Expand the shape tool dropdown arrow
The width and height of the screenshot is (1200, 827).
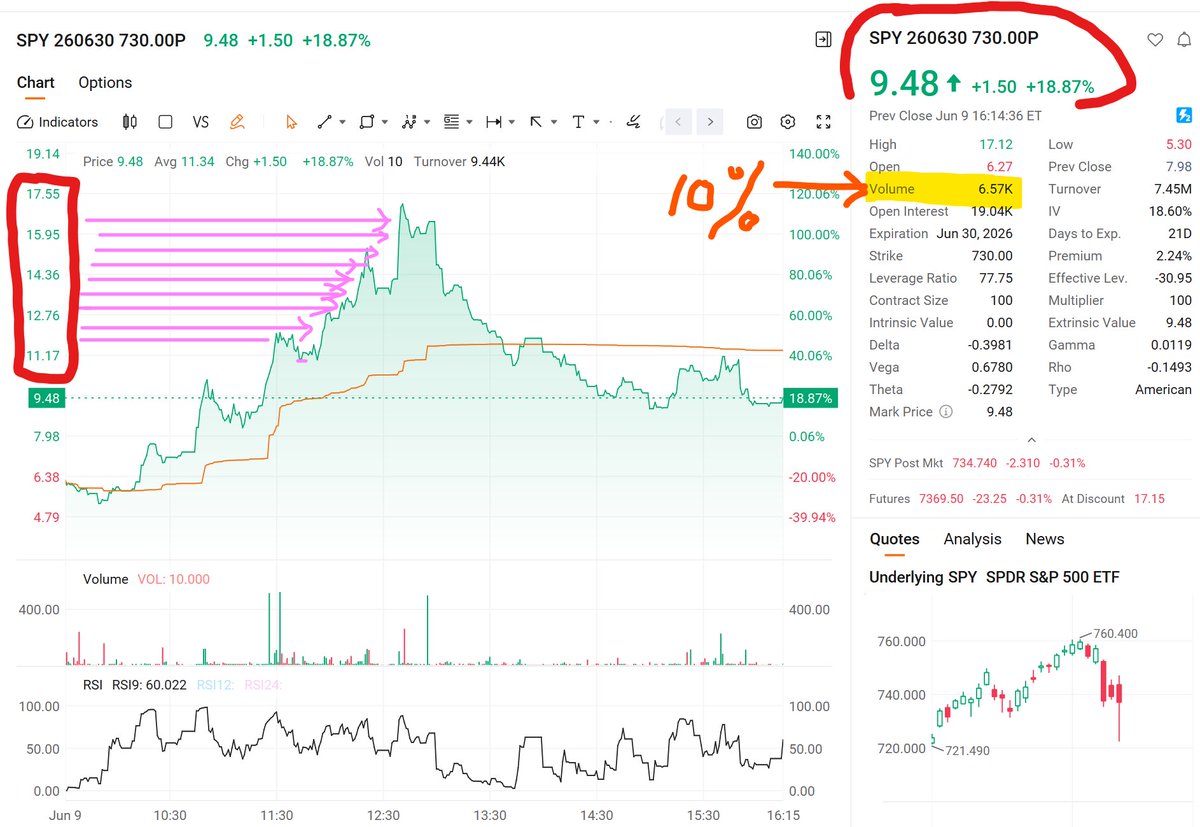pos(386,122)
